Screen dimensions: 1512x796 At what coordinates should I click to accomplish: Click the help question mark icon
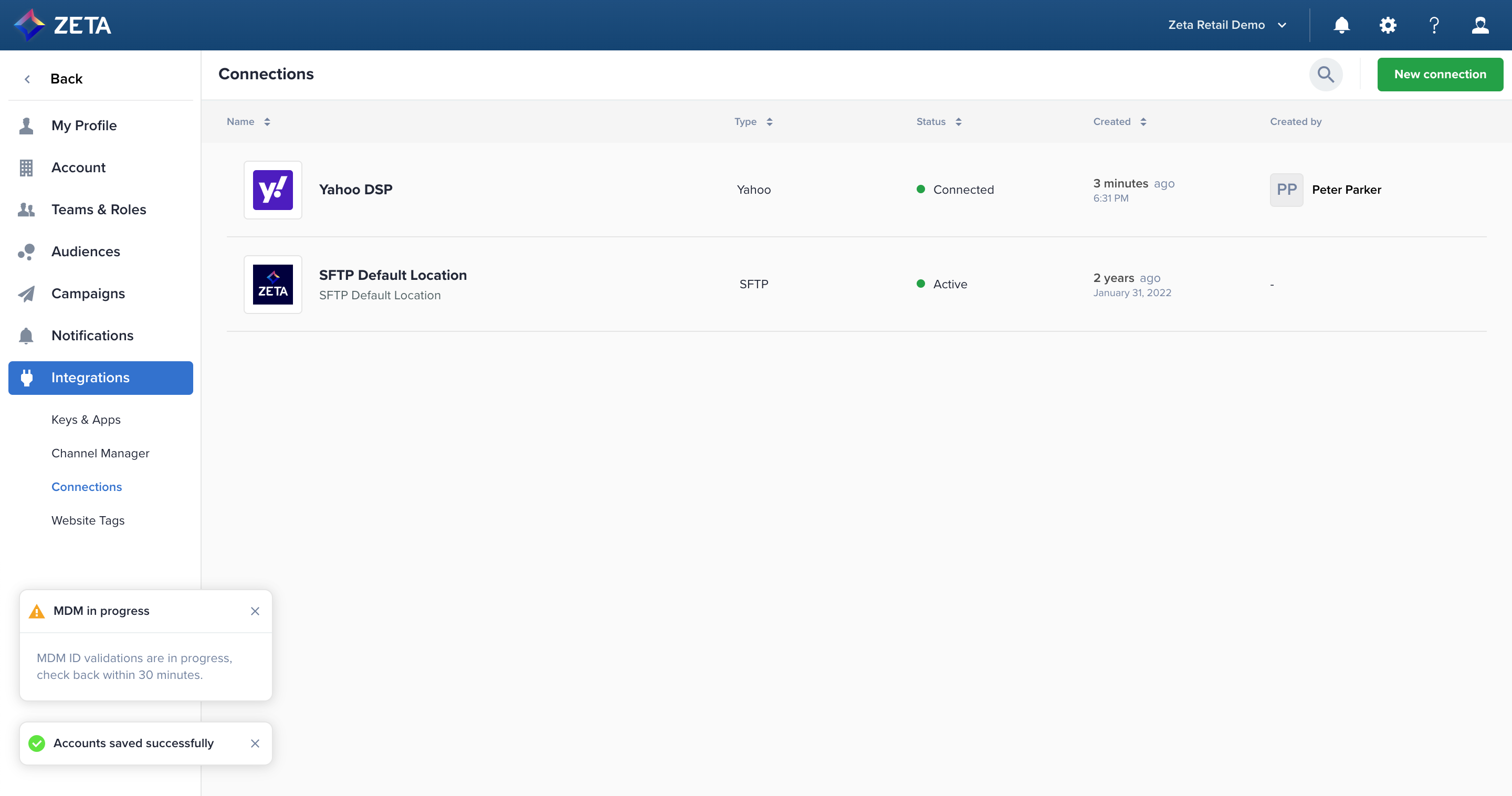coord(1434,25)
